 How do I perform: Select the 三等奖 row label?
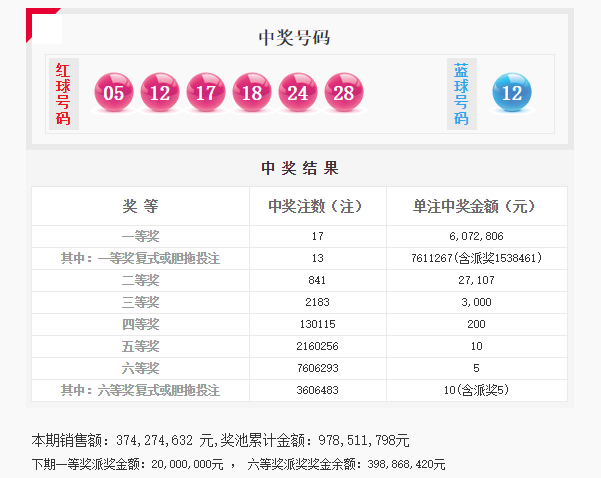[140, 302]
